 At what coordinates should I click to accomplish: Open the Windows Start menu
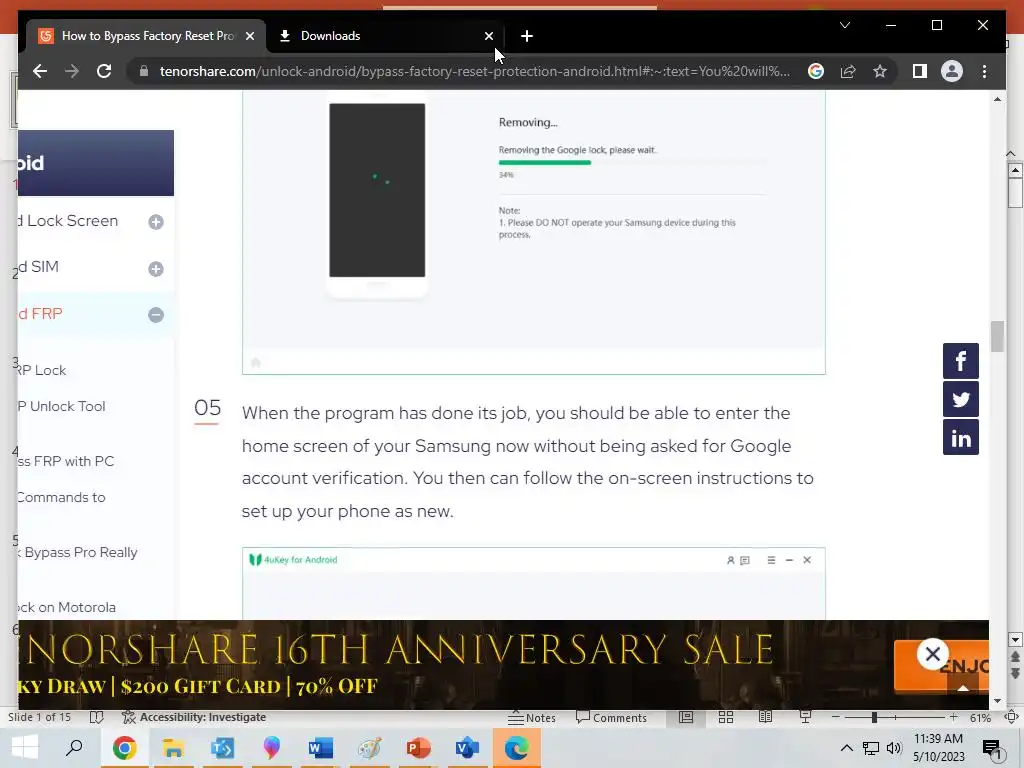click(x=25, y=748)
